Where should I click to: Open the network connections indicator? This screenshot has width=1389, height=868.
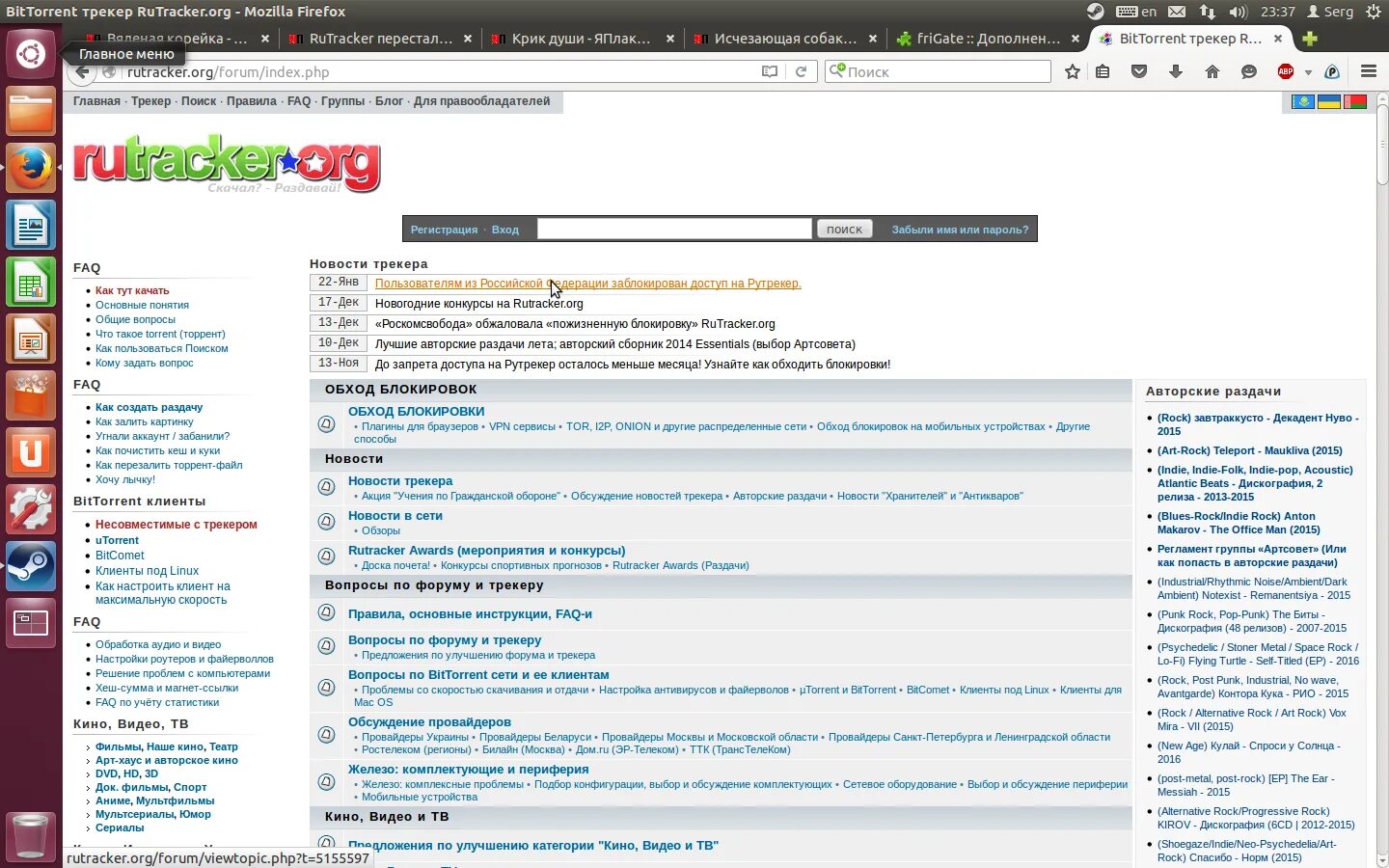point(1208,12)
